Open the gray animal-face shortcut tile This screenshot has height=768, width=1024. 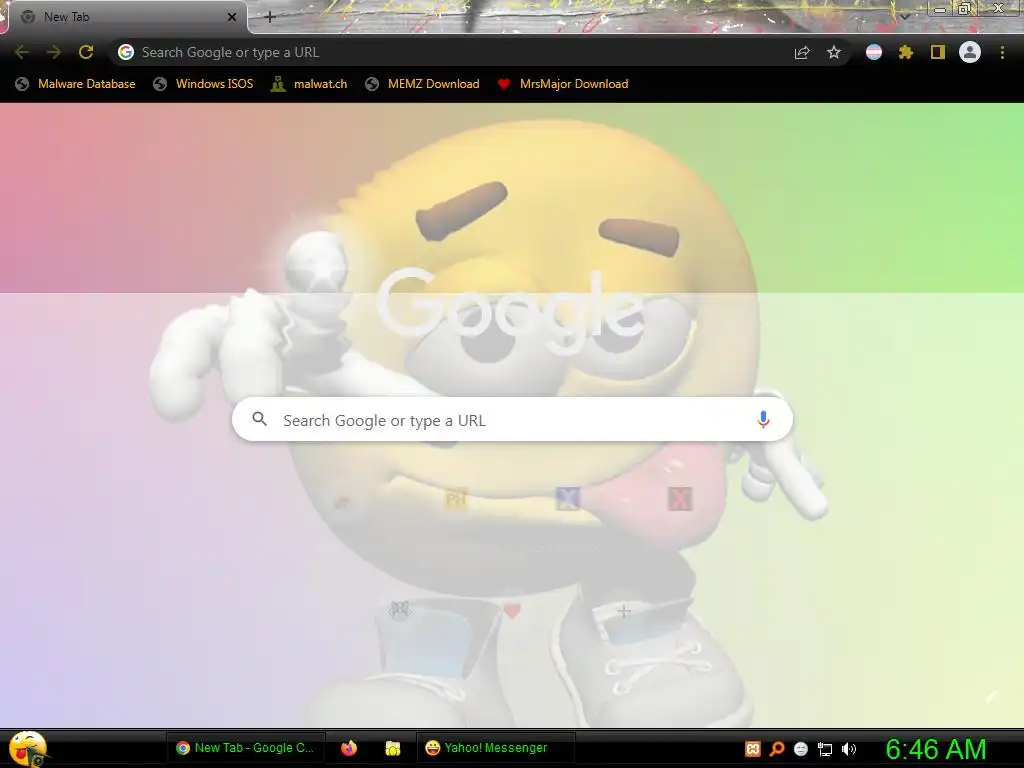point(400,611)
